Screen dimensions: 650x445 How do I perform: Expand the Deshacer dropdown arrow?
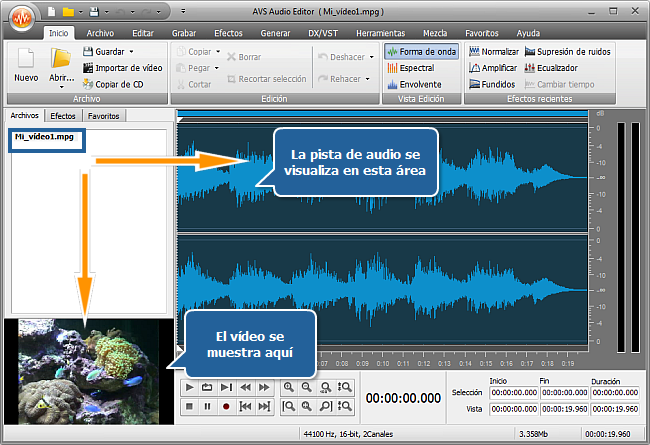tap(371, 57)
